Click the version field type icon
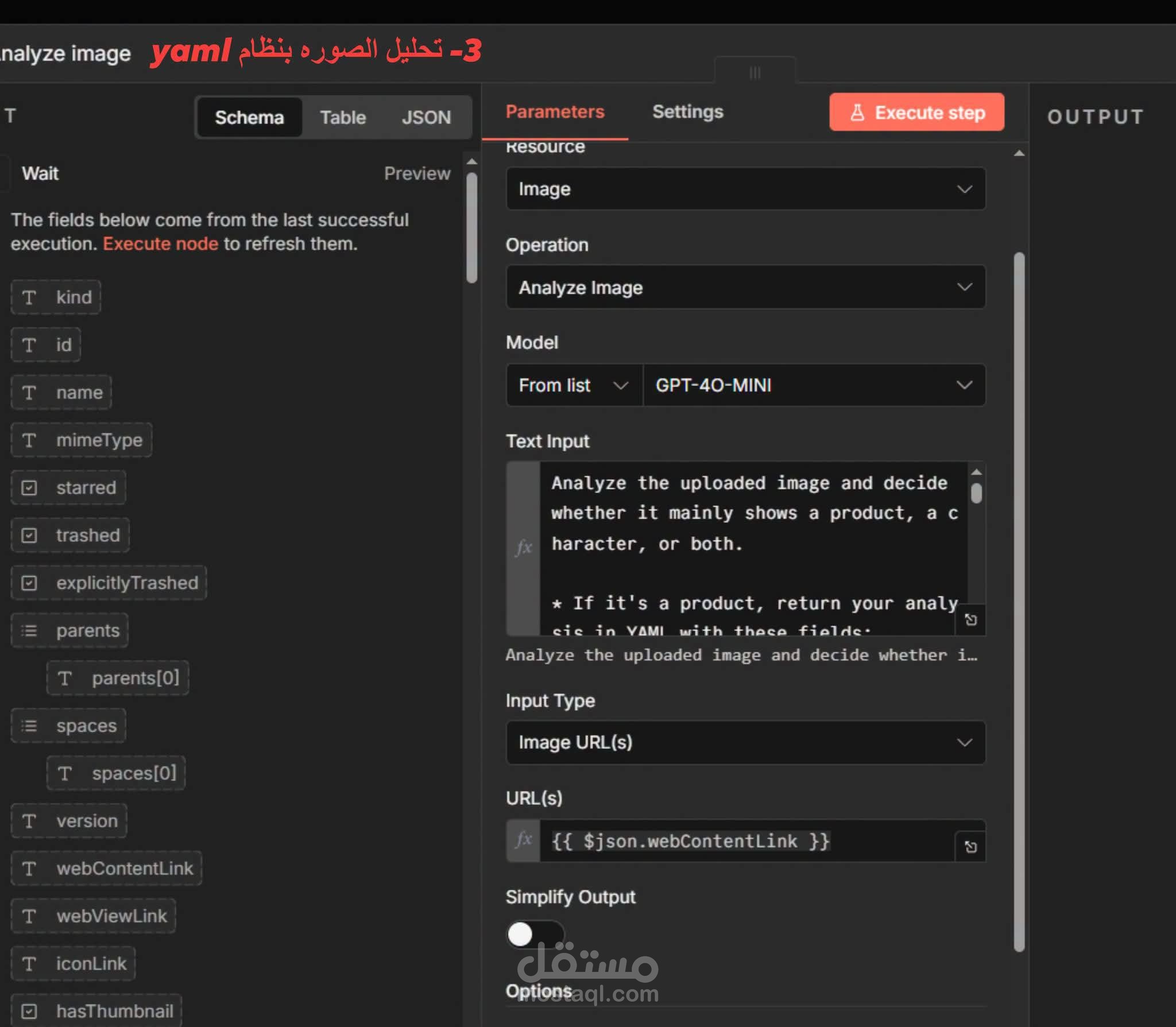1176x1027 pixels. pyautogui.click(x=29, y=821)
